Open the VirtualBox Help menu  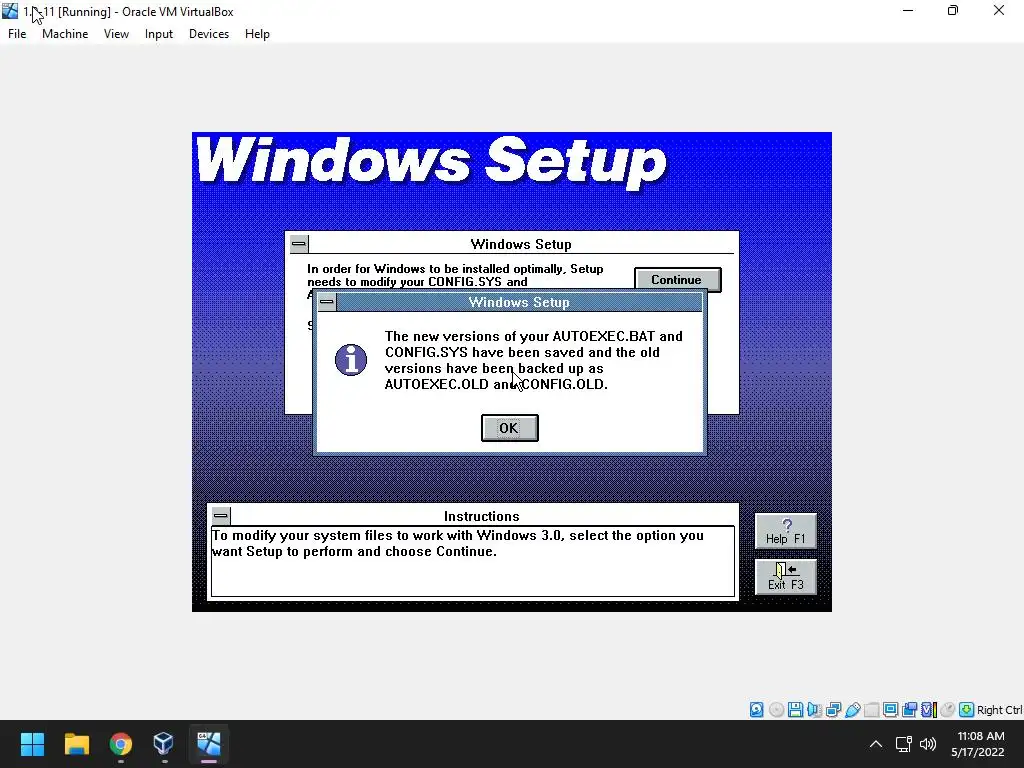257,34
